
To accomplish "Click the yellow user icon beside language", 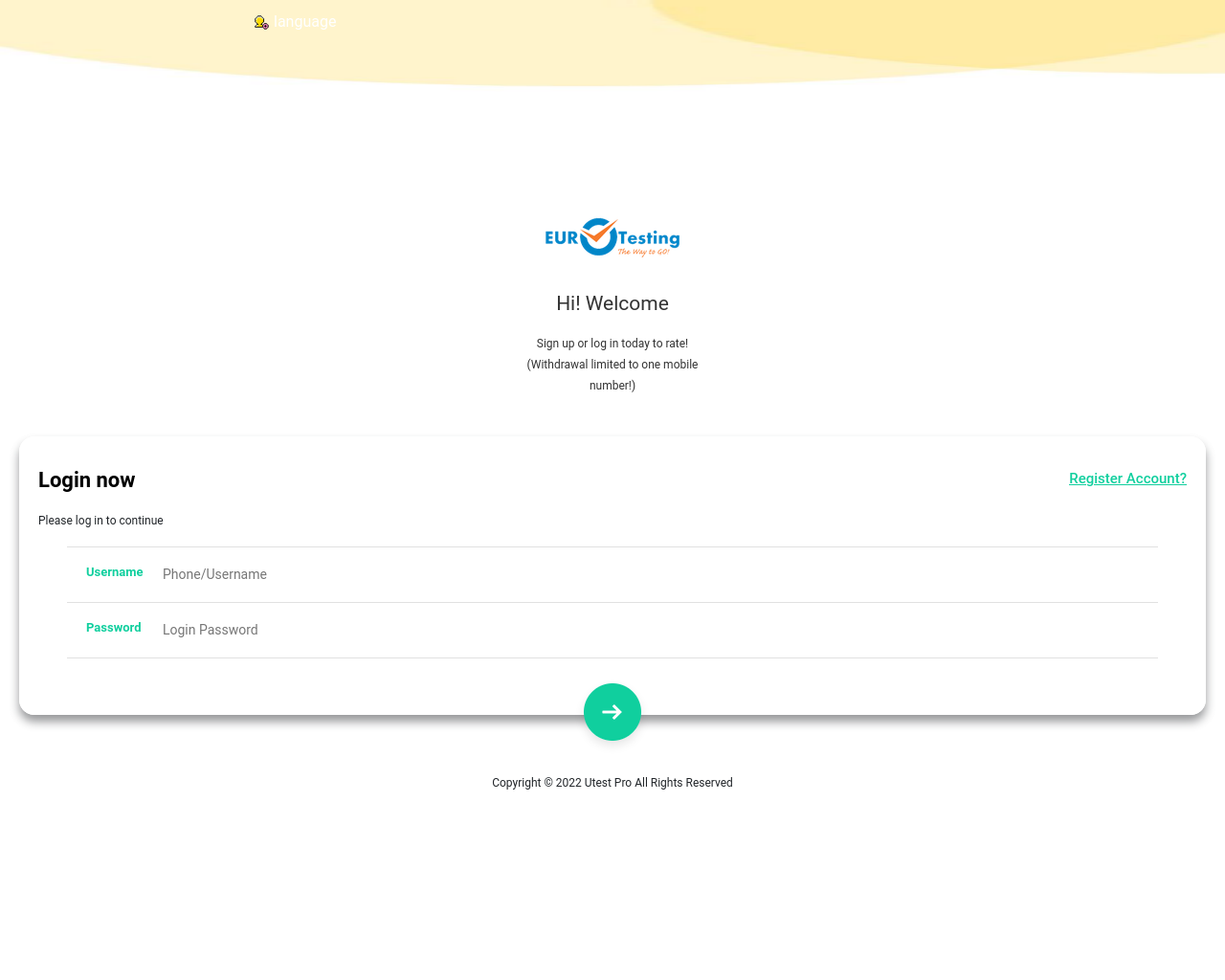I will [x=260, y=22].
